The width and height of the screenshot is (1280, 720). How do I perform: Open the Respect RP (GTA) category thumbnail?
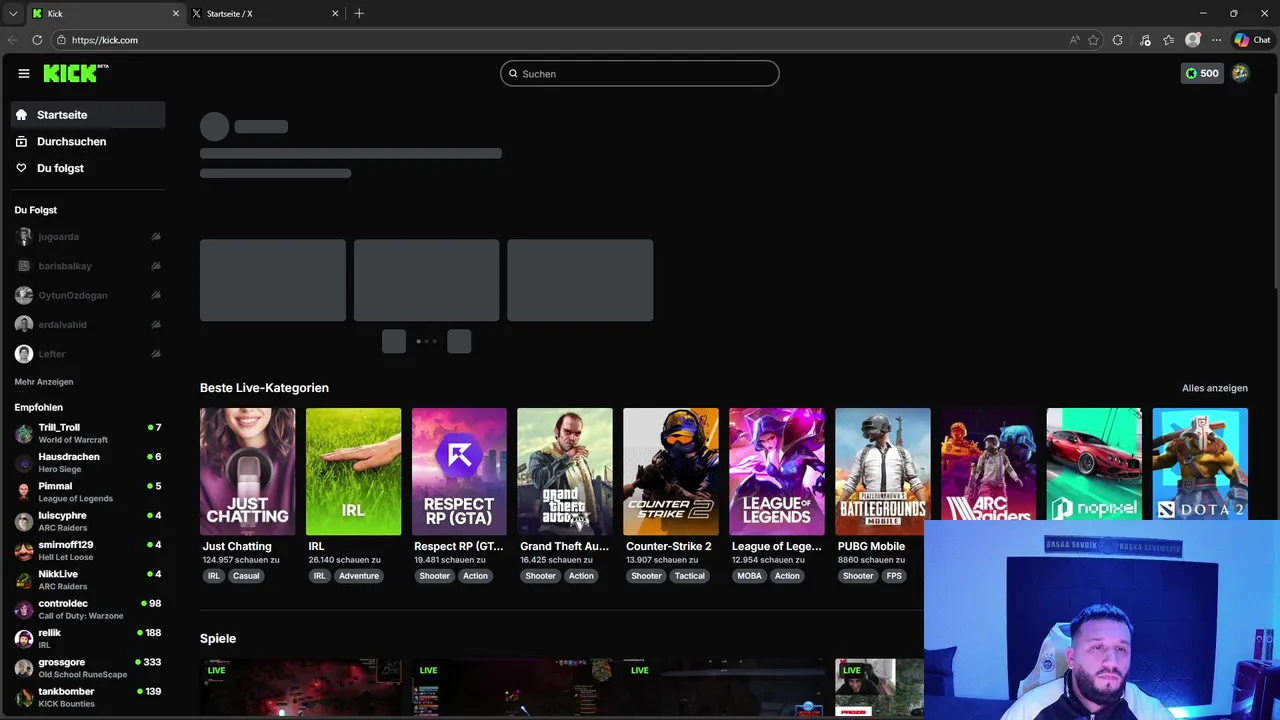[x=459, y=471]
